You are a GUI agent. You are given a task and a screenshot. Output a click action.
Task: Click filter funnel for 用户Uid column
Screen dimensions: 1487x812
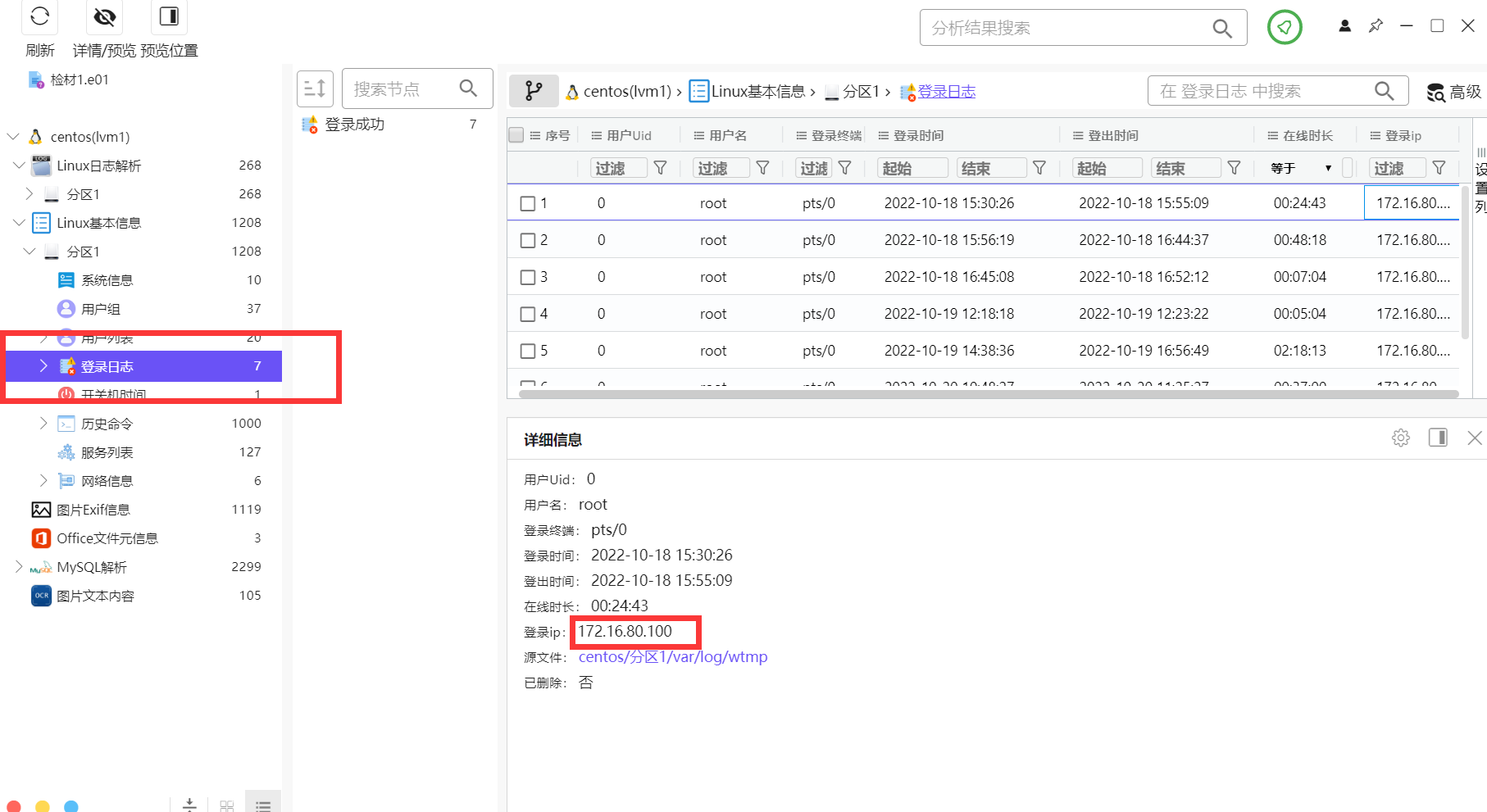point(660,168)
